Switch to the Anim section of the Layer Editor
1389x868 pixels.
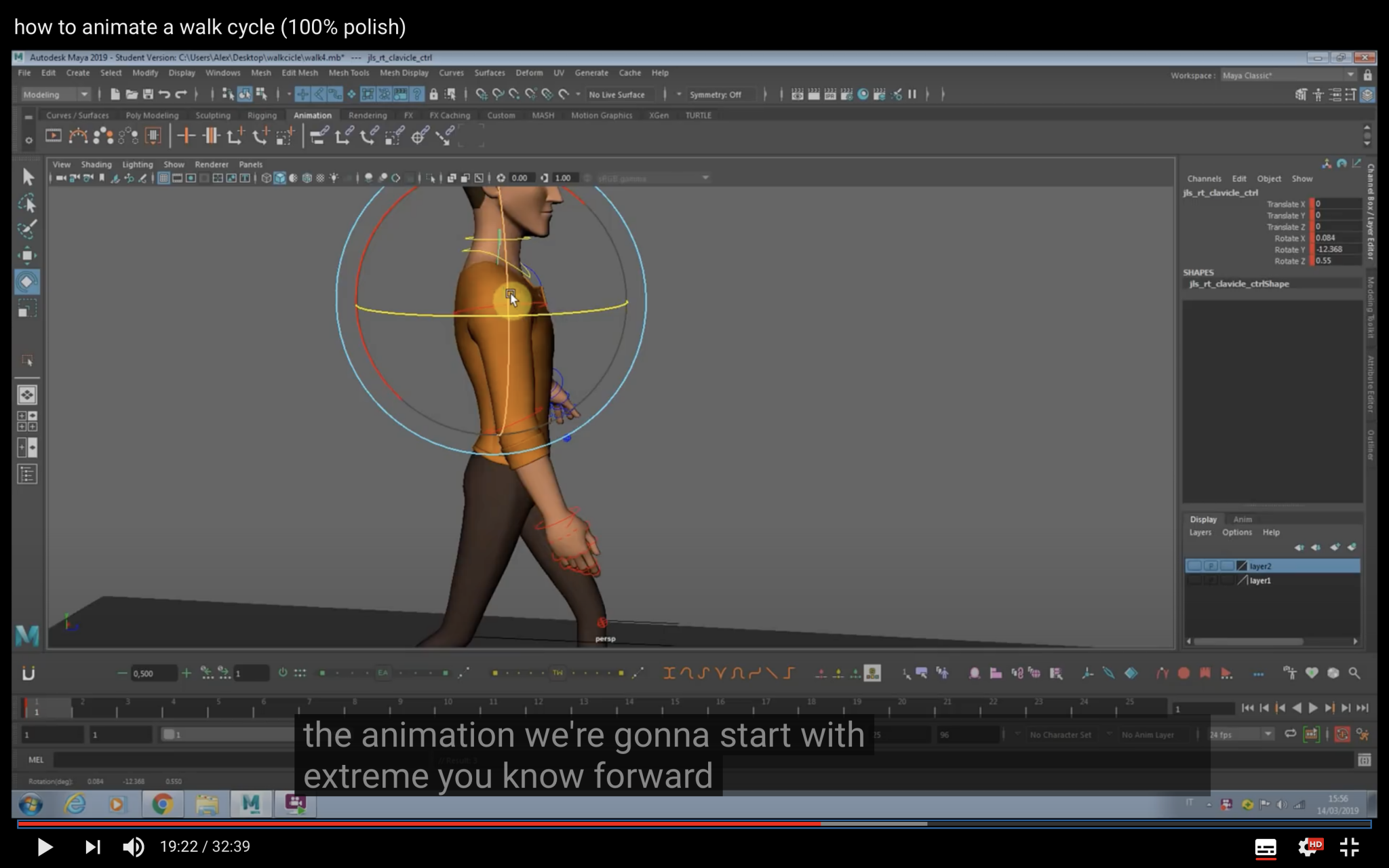[x=1243, y=519]
